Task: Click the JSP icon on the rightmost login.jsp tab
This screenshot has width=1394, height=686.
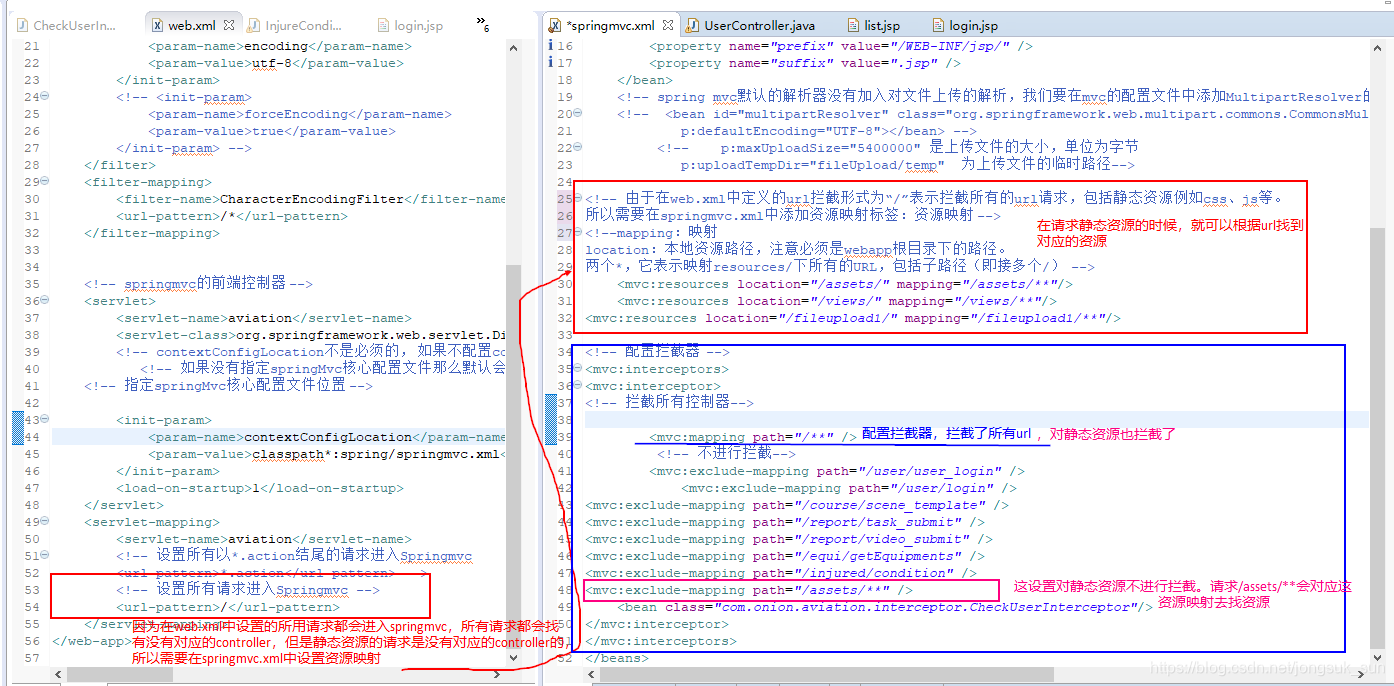Action: point(937,24)
